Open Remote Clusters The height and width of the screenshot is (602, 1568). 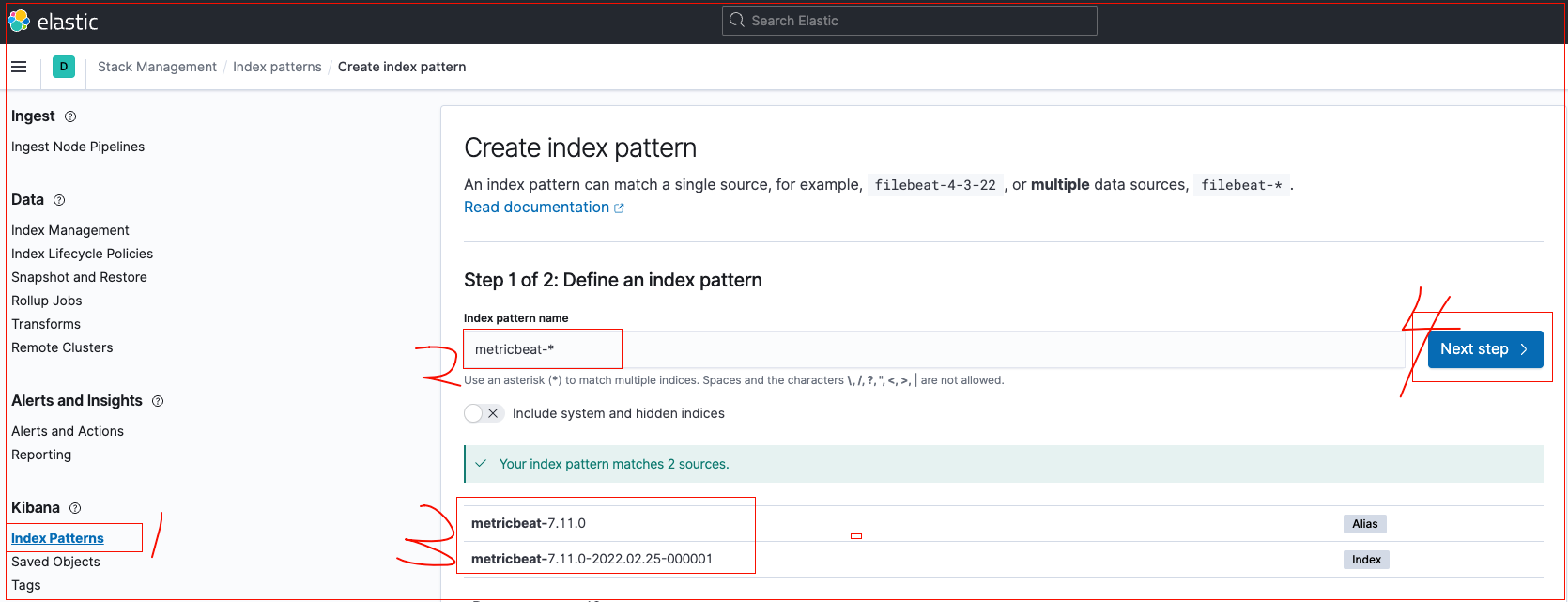coord(62,347)
